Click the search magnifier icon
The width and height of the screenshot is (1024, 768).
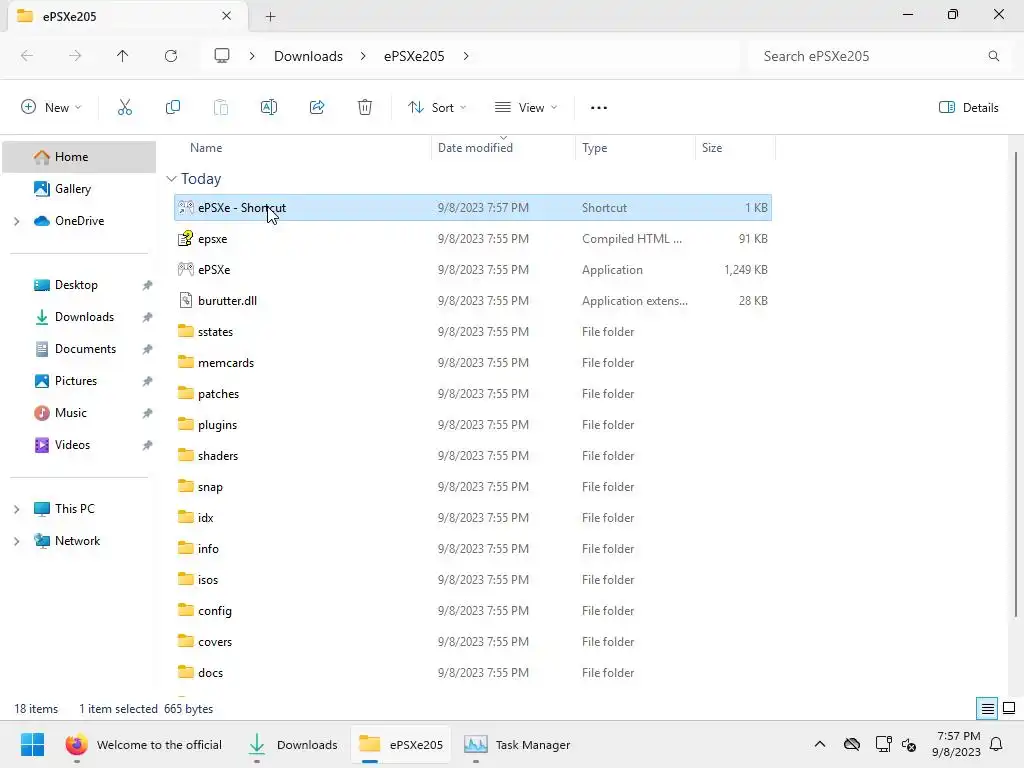[x=993, y=56]
